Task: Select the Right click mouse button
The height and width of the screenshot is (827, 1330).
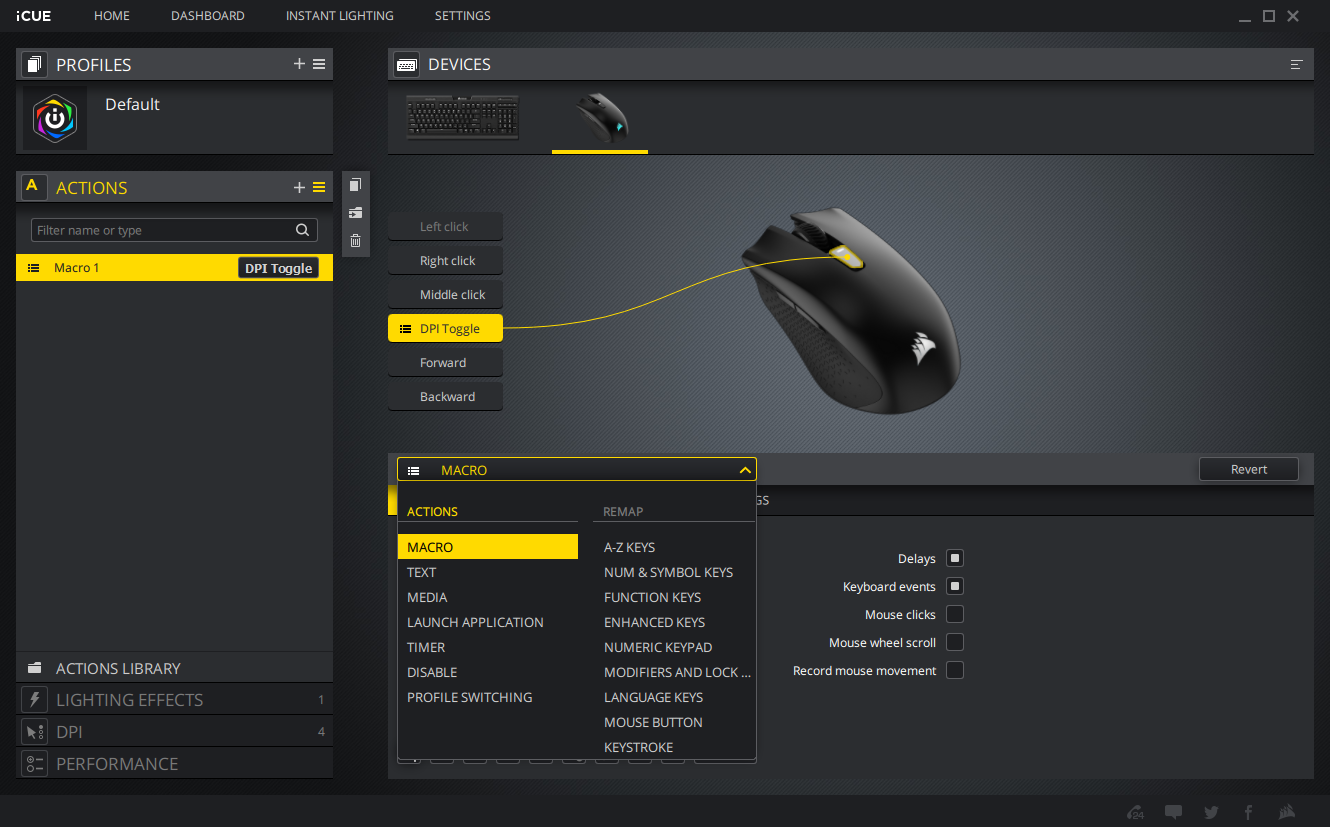Action: pos(446,261)
